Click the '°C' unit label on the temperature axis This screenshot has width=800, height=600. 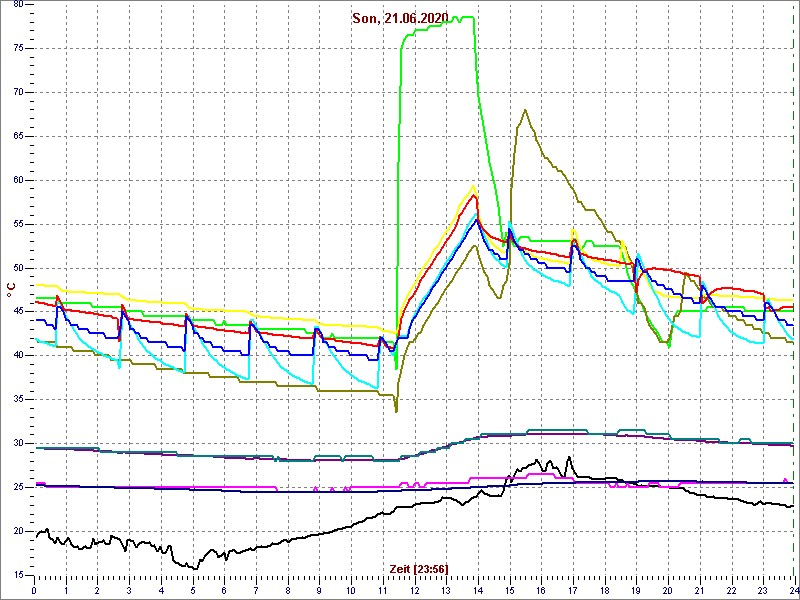tap(11, 290)
